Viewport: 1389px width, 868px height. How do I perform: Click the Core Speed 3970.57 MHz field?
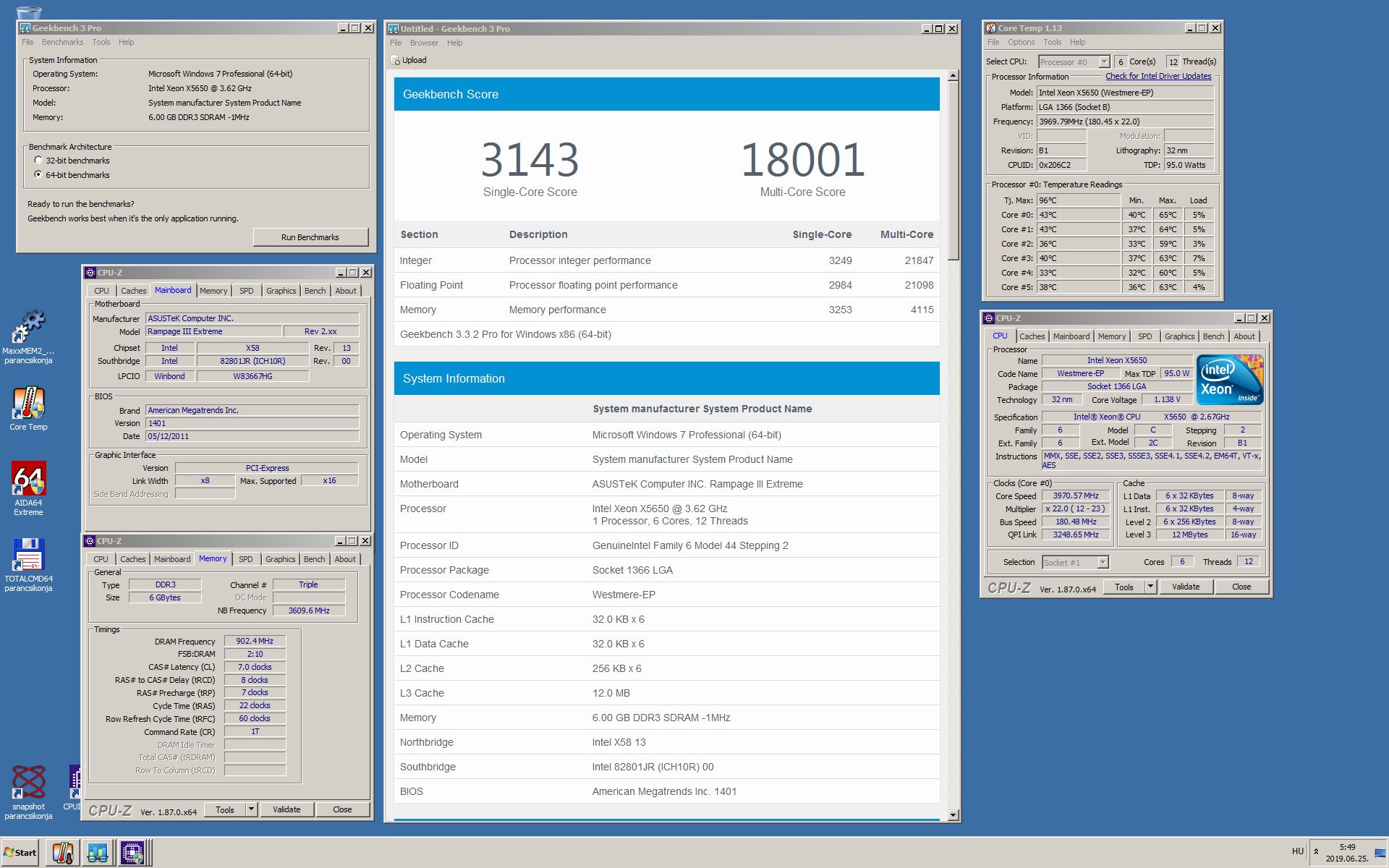pos(1076,495)
